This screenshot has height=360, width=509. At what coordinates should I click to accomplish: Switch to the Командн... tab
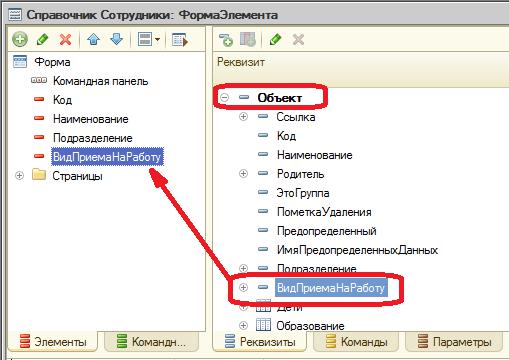[x=152, y=341]
